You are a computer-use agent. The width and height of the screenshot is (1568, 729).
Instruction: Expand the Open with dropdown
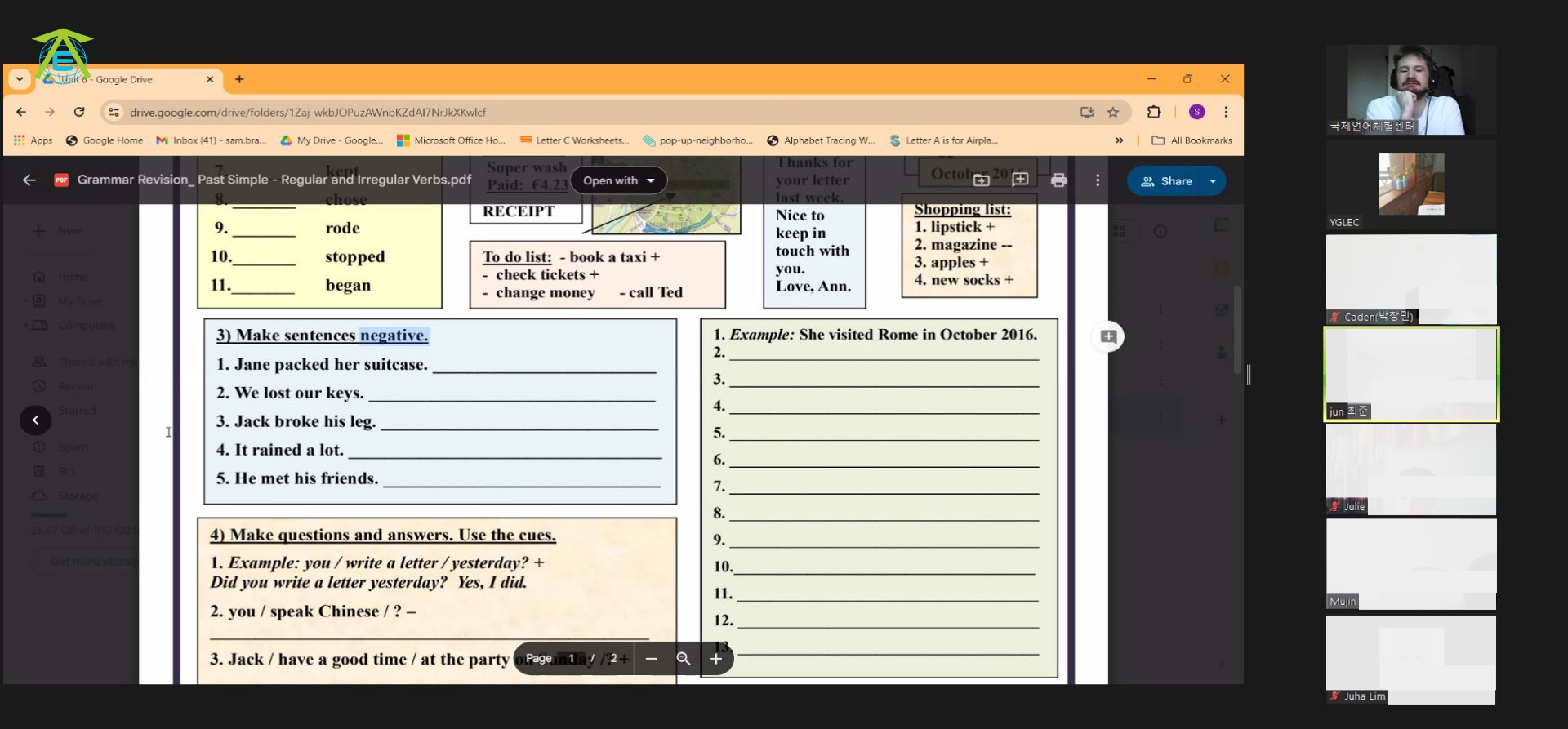coord(618,180)
